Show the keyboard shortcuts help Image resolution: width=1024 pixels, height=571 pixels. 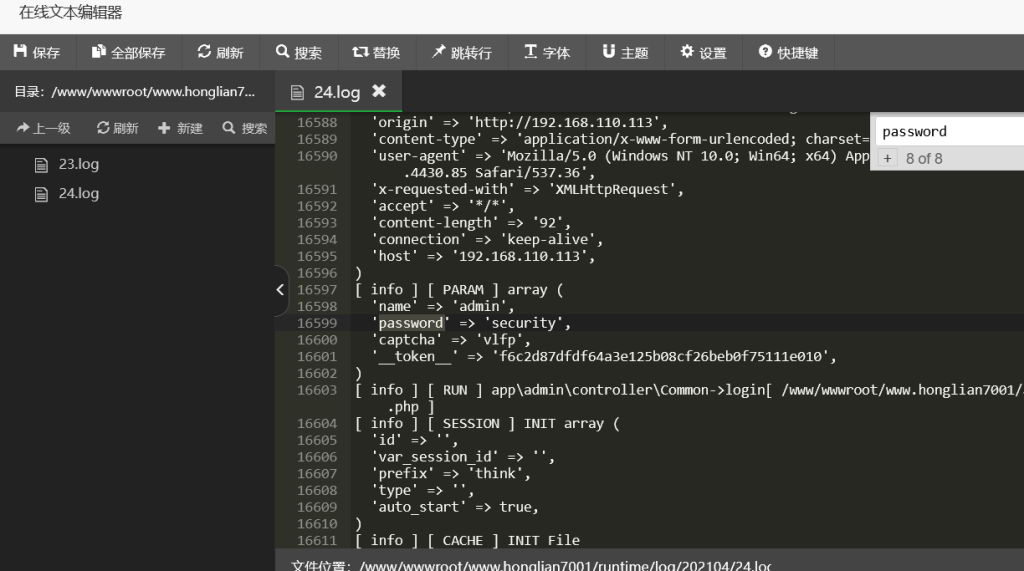788,52
